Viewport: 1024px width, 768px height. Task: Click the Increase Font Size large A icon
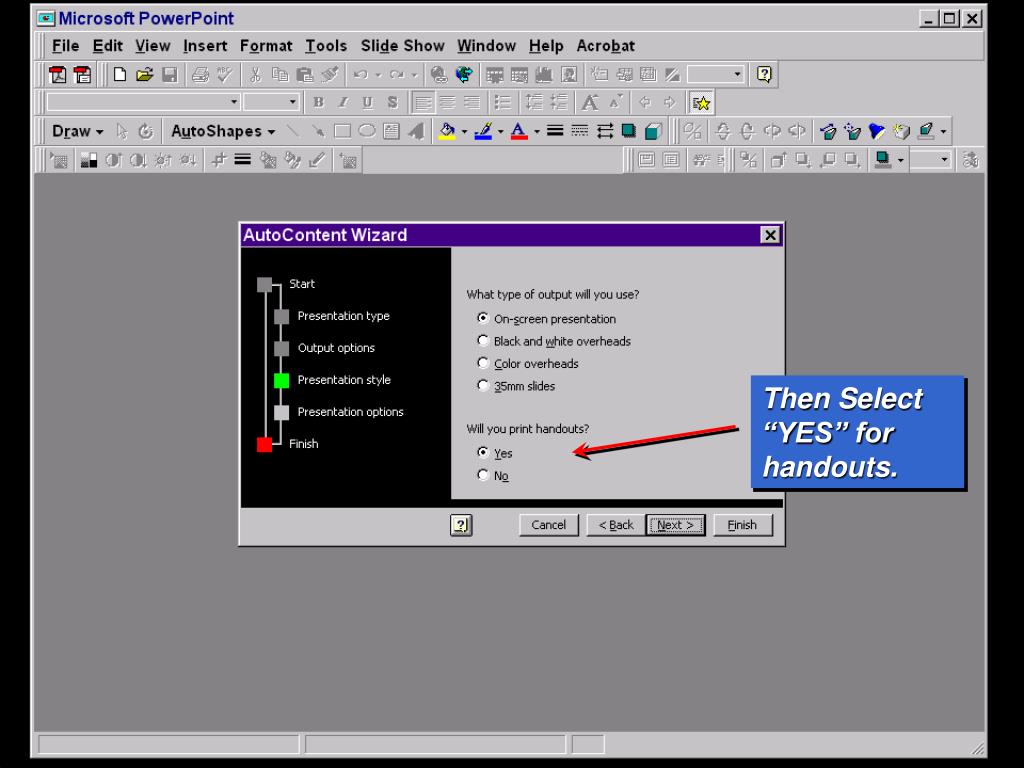tap(590, 103)
